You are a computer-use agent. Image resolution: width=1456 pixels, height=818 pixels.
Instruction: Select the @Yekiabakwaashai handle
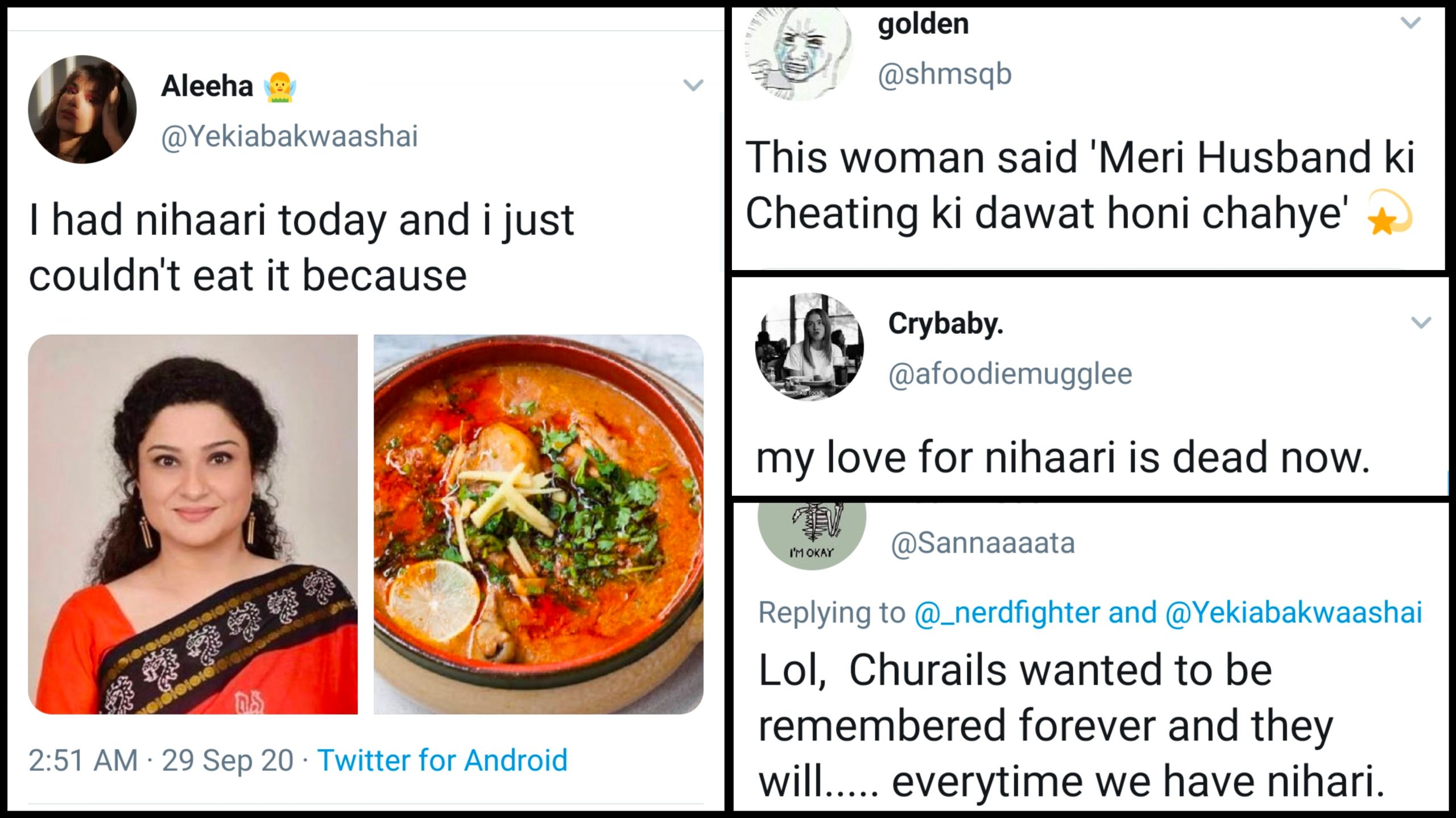[290, 136]
